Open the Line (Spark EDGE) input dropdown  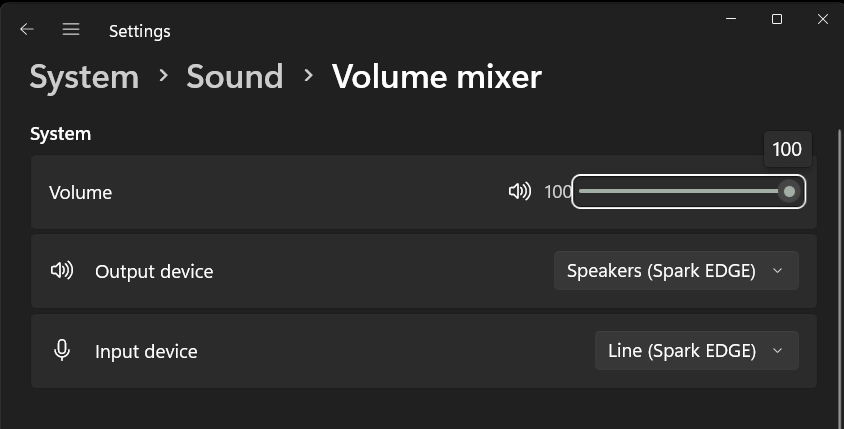[x=697, y=350]
